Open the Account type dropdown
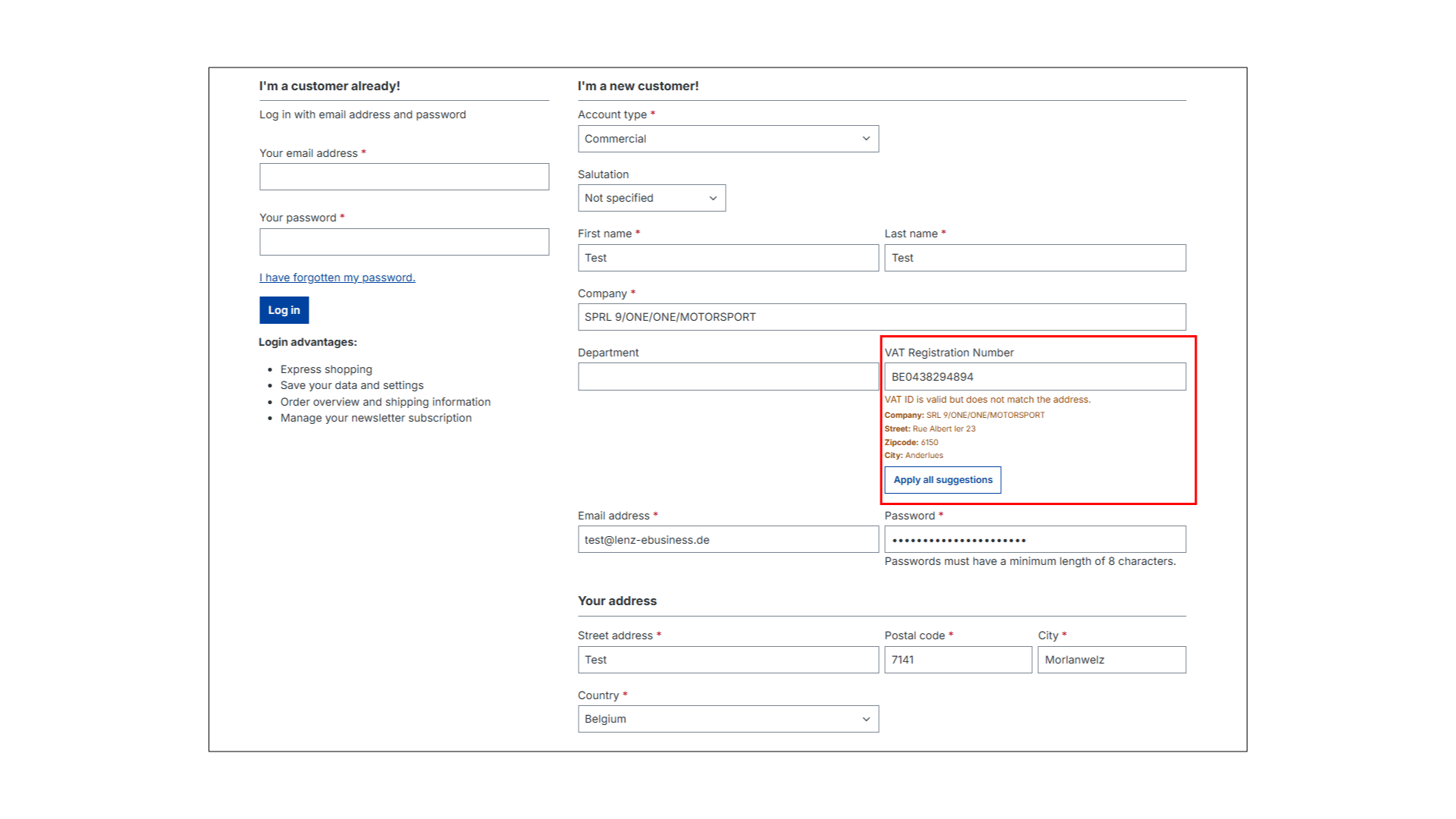Image resolution: width=1456 pixels, height=819 pixels. pos(727,139)
